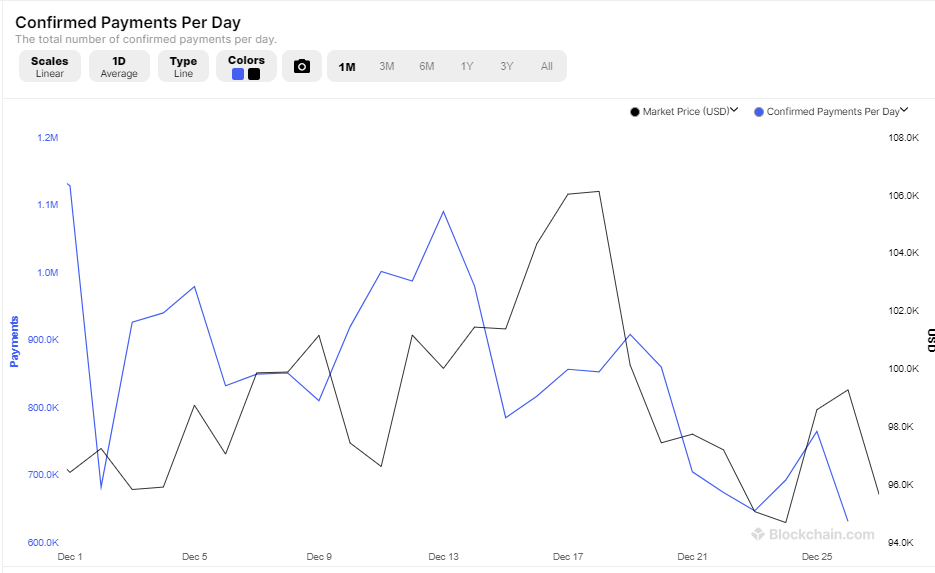This screenshot has width=935, height=573.
Task: Toggle the chart Type Line setting
Action: pyautogui.click(x=183, y=67)
